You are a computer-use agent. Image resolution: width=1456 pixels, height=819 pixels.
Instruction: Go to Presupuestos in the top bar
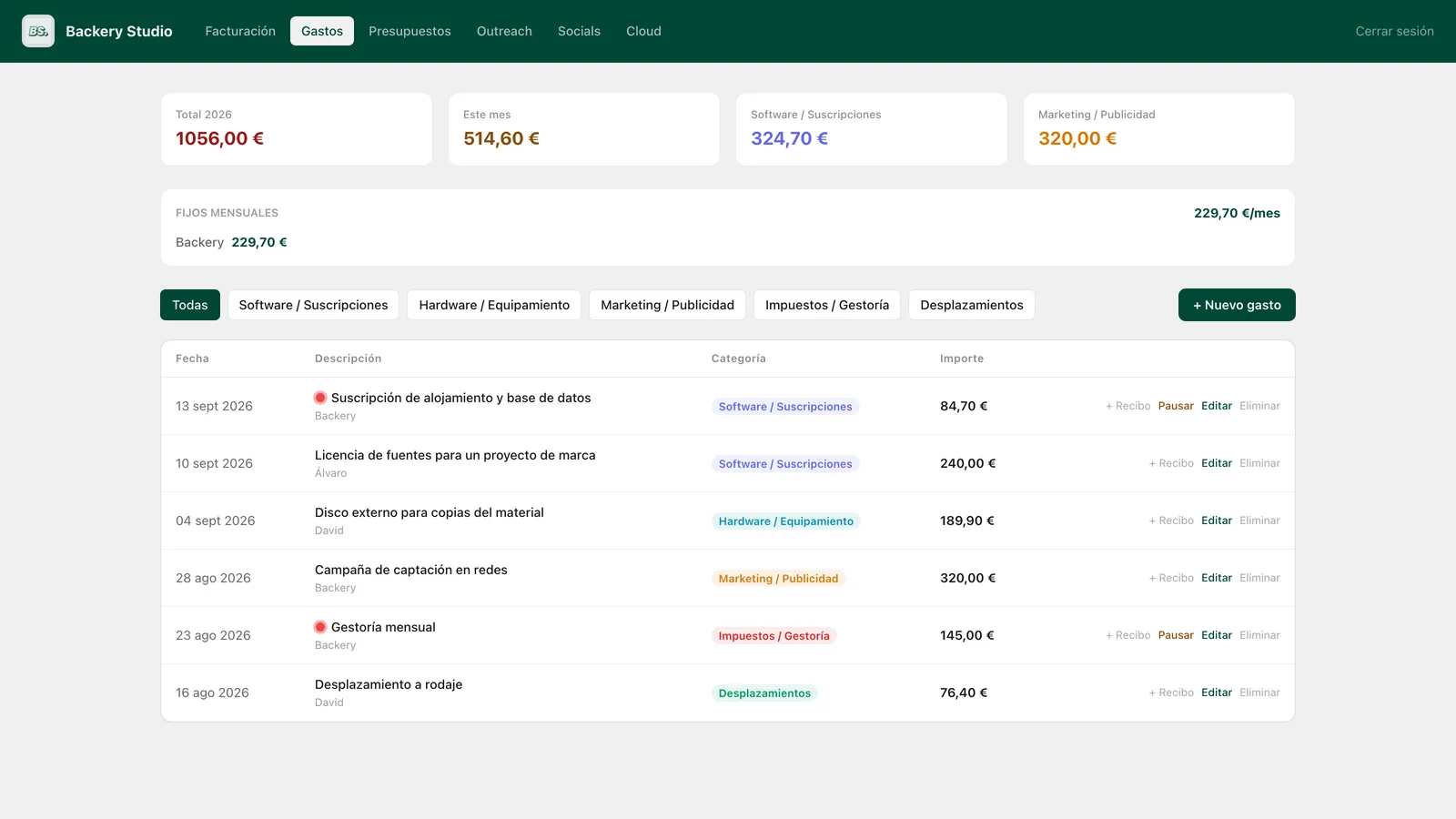click(x=409, y=31)
